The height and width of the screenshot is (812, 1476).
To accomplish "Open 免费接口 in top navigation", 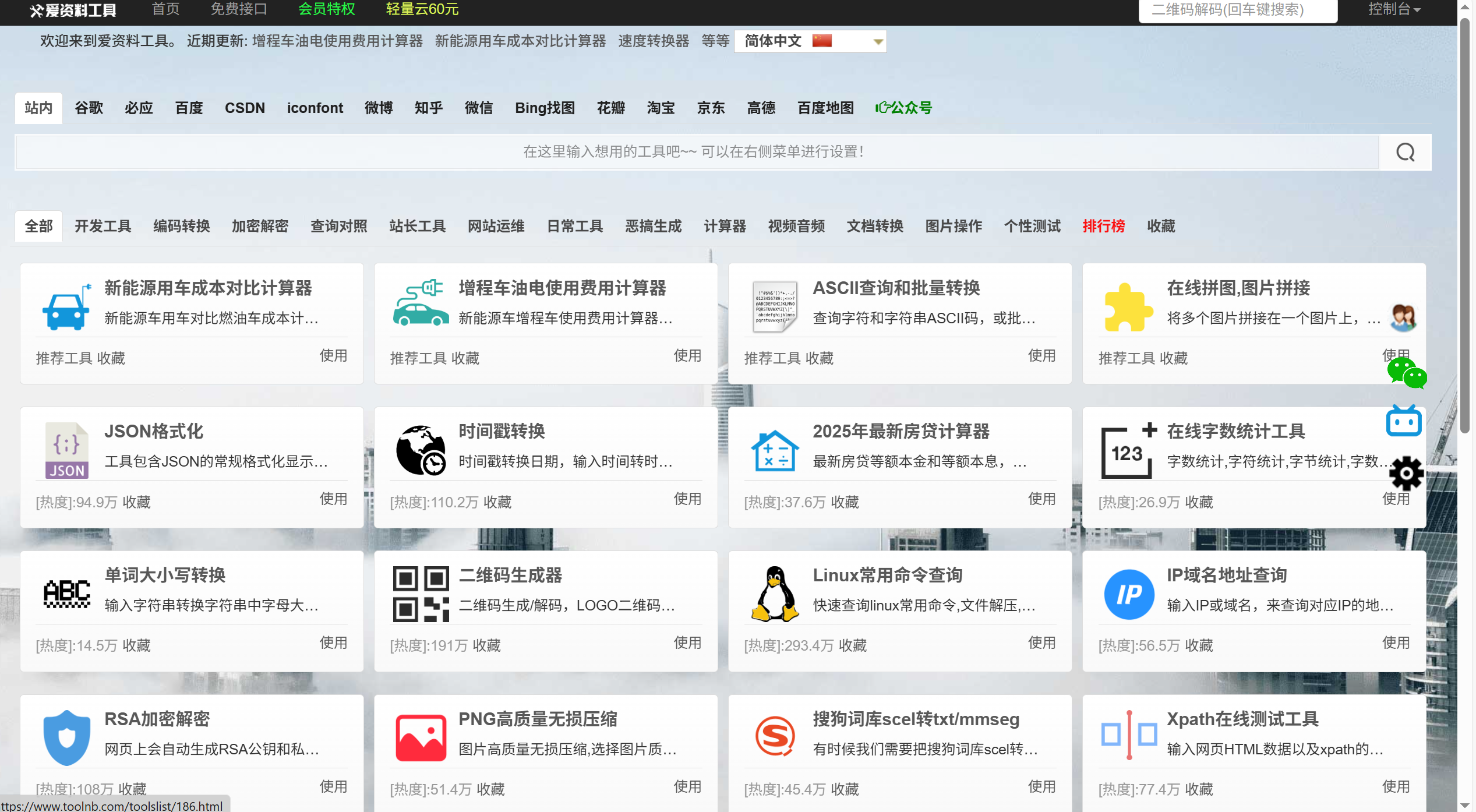I will [x=239, y=9].
